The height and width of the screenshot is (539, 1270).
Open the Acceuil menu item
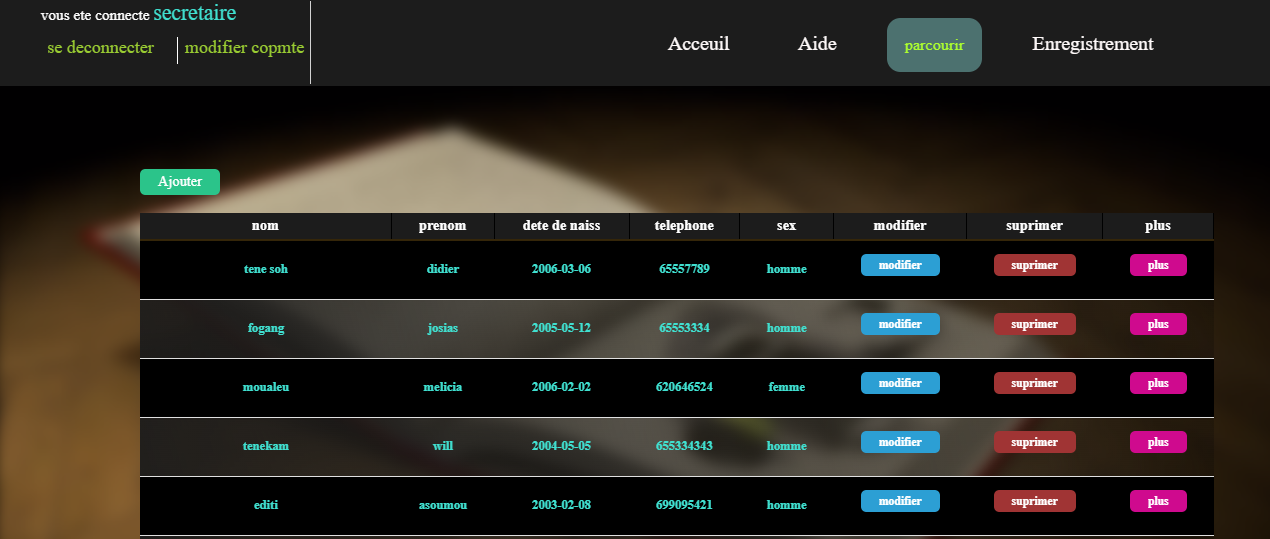pyautogui.click(x=698, y=44)
